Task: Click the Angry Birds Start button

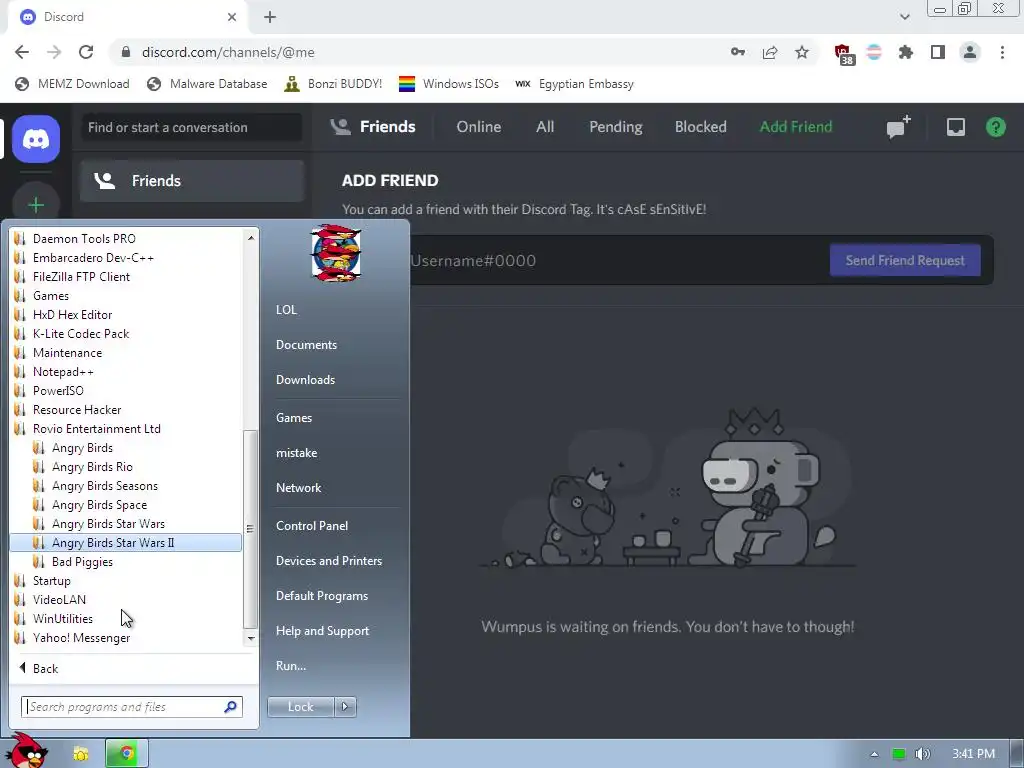Action: click(x=27, y=752)
